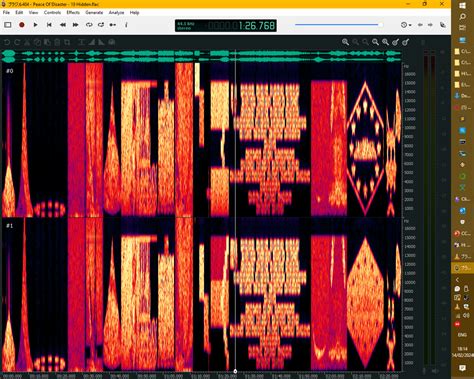Click the Undo icon in edit toolbar
Image resolution: width=474 pixels, height=379 pixels.
(x=7, y=42)
